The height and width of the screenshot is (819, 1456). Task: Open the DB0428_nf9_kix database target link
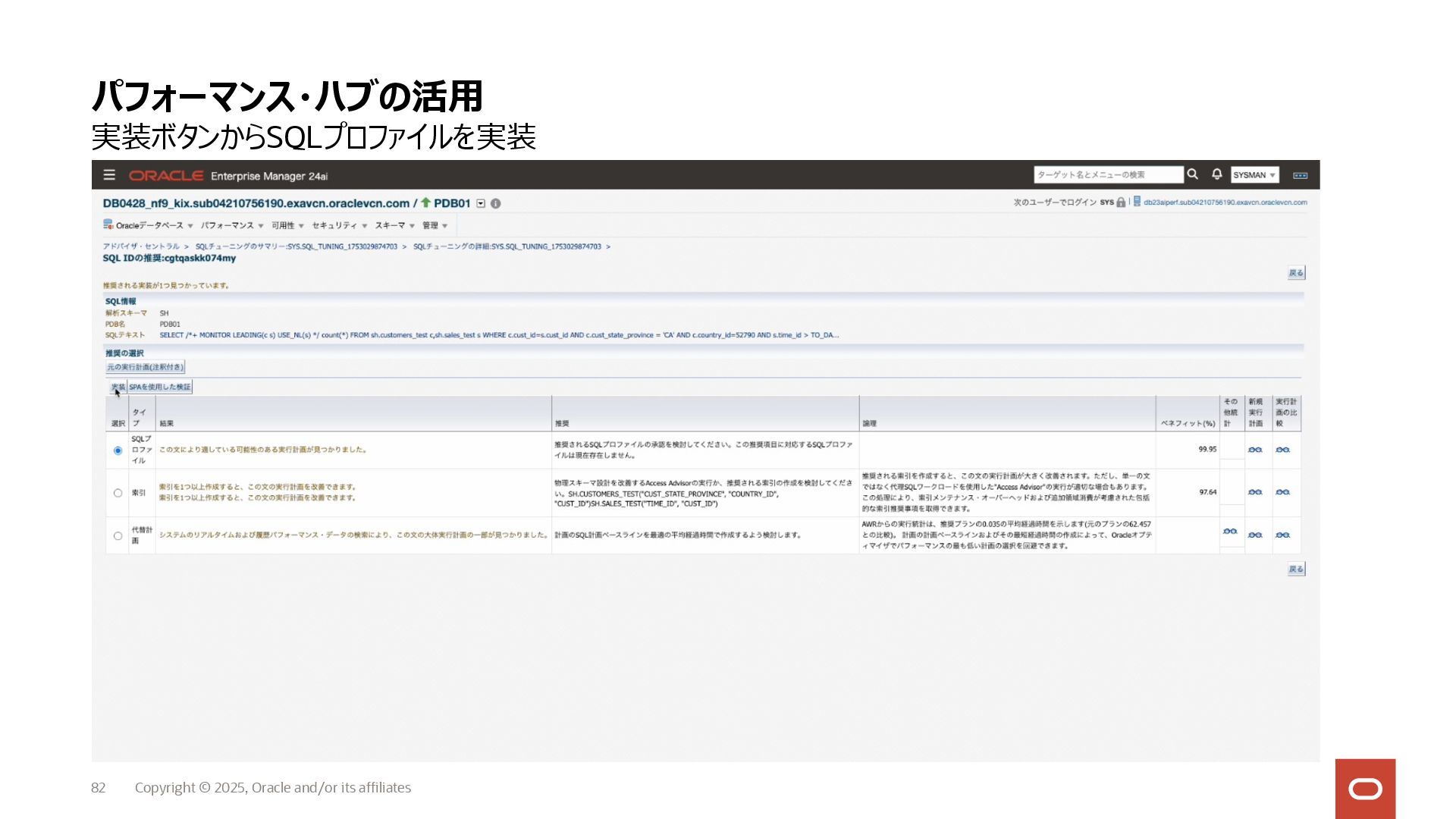[256, 203]
